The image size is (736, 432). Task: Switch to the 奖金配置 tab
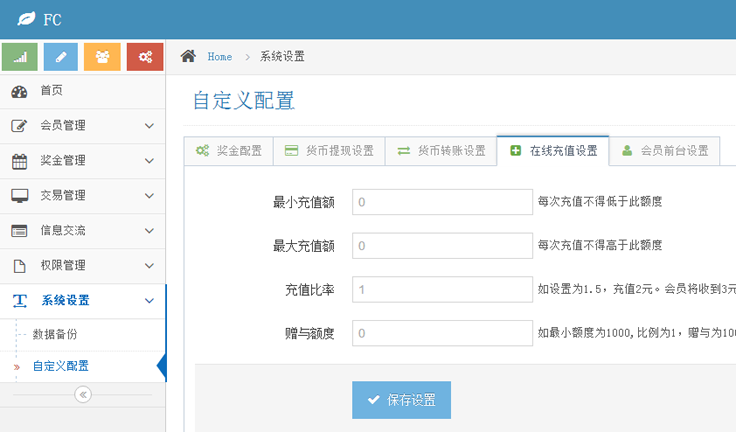228,151
